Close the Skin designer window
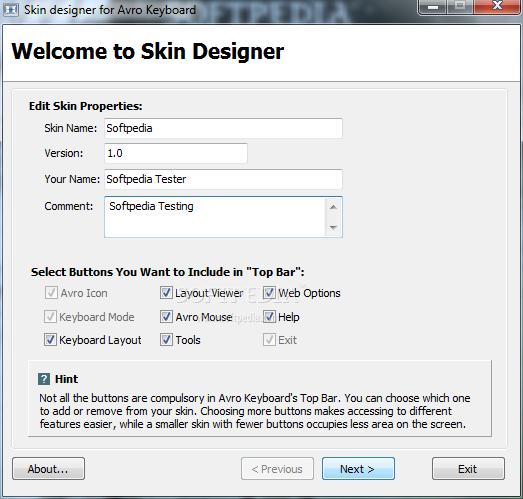The width and height of the screenshot is (523, 499). pos(497,6)
